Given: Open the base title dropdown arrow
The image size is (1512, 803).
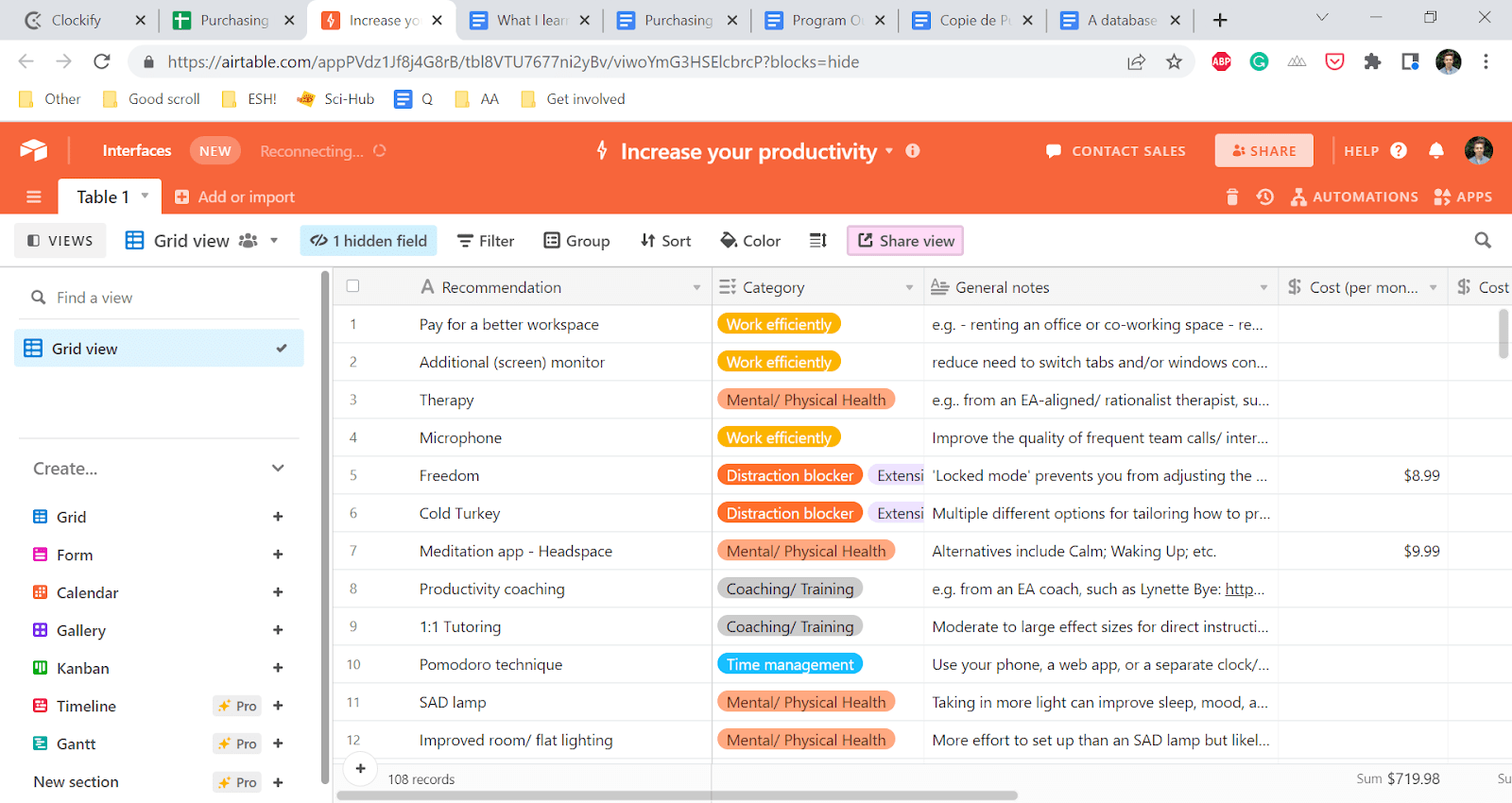Looking at the screenshot, I should (x=889, y=151).
